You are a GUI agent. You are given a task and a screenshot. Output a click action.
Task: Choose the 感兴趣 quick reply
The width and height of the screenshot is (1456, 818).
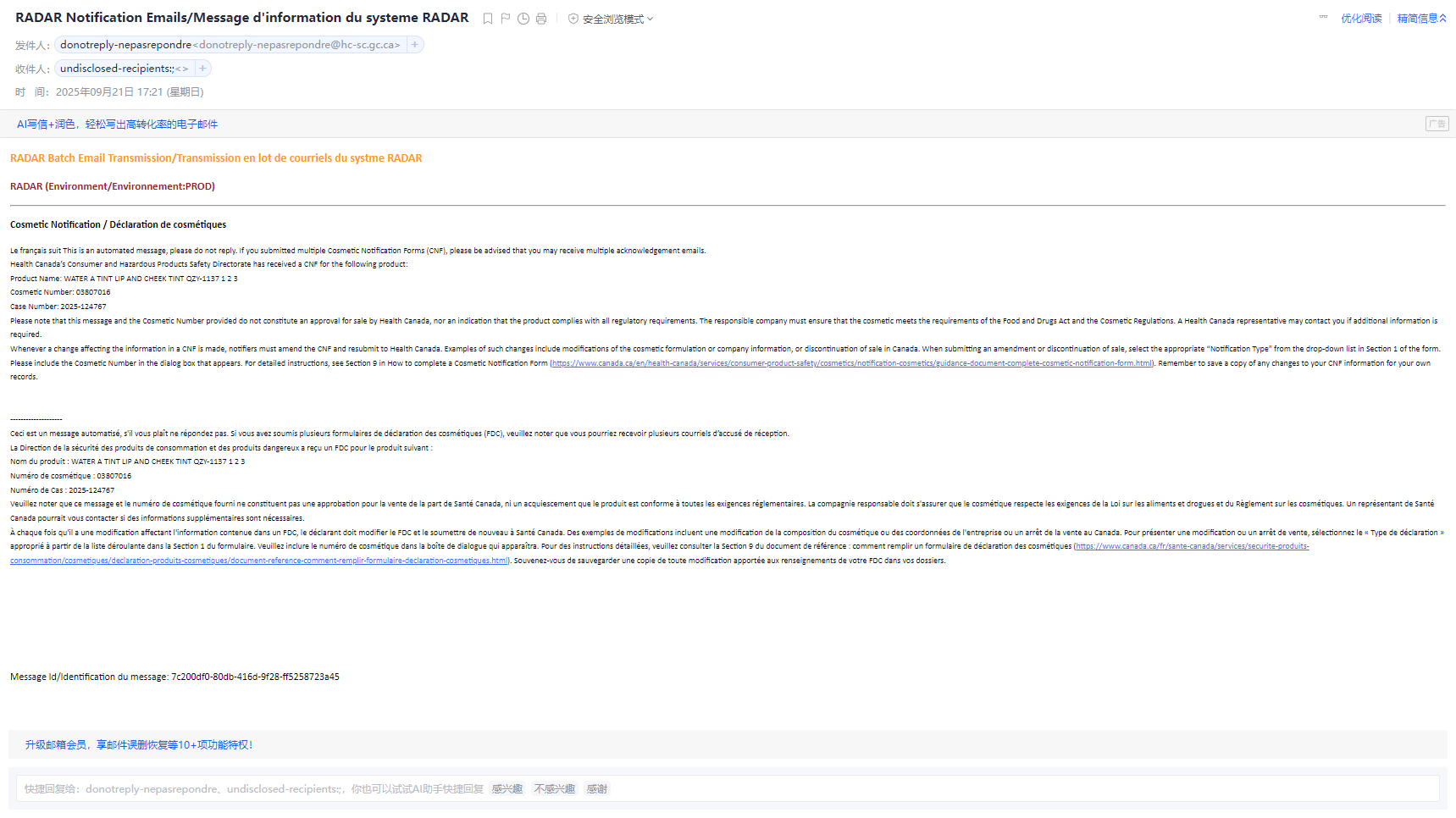(507, 789)
